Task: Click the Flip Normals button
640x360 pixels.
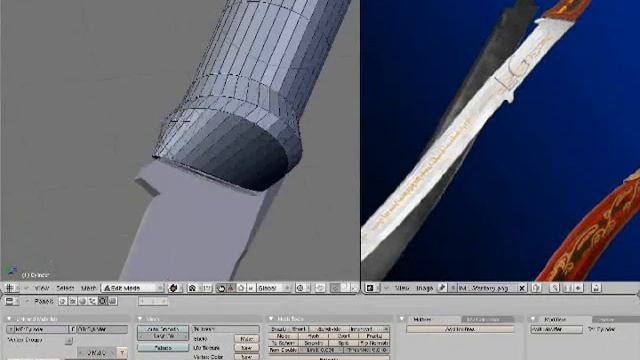Action: tap(374, 343)
